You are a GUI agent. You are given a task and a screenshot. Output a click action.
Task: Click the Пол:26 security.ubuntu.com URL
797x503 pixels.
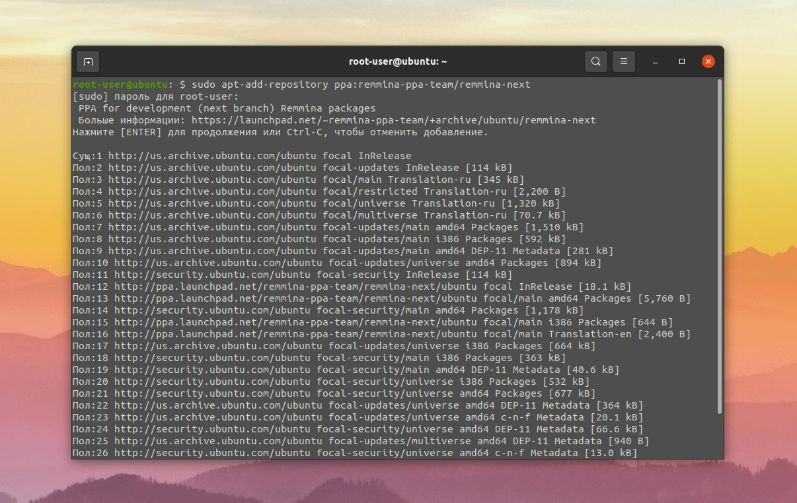(x=212, y=453)
